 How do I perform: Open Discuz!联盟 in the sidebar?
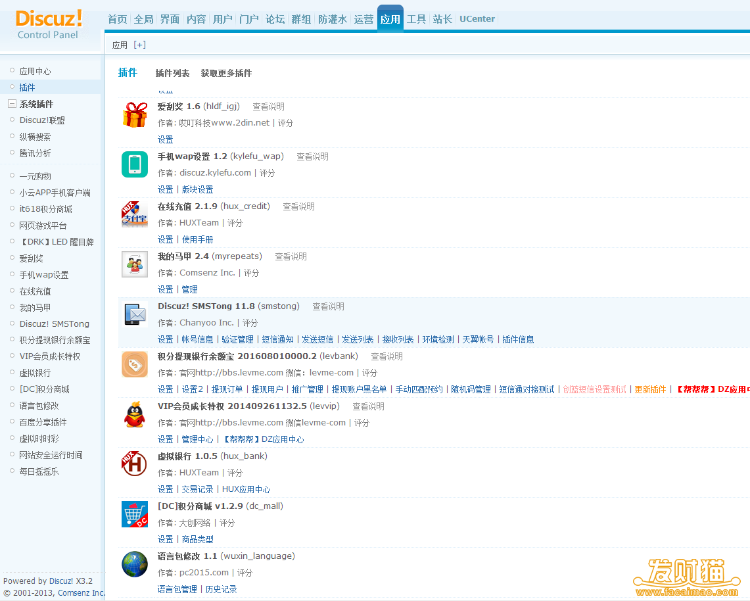(42, 120)
